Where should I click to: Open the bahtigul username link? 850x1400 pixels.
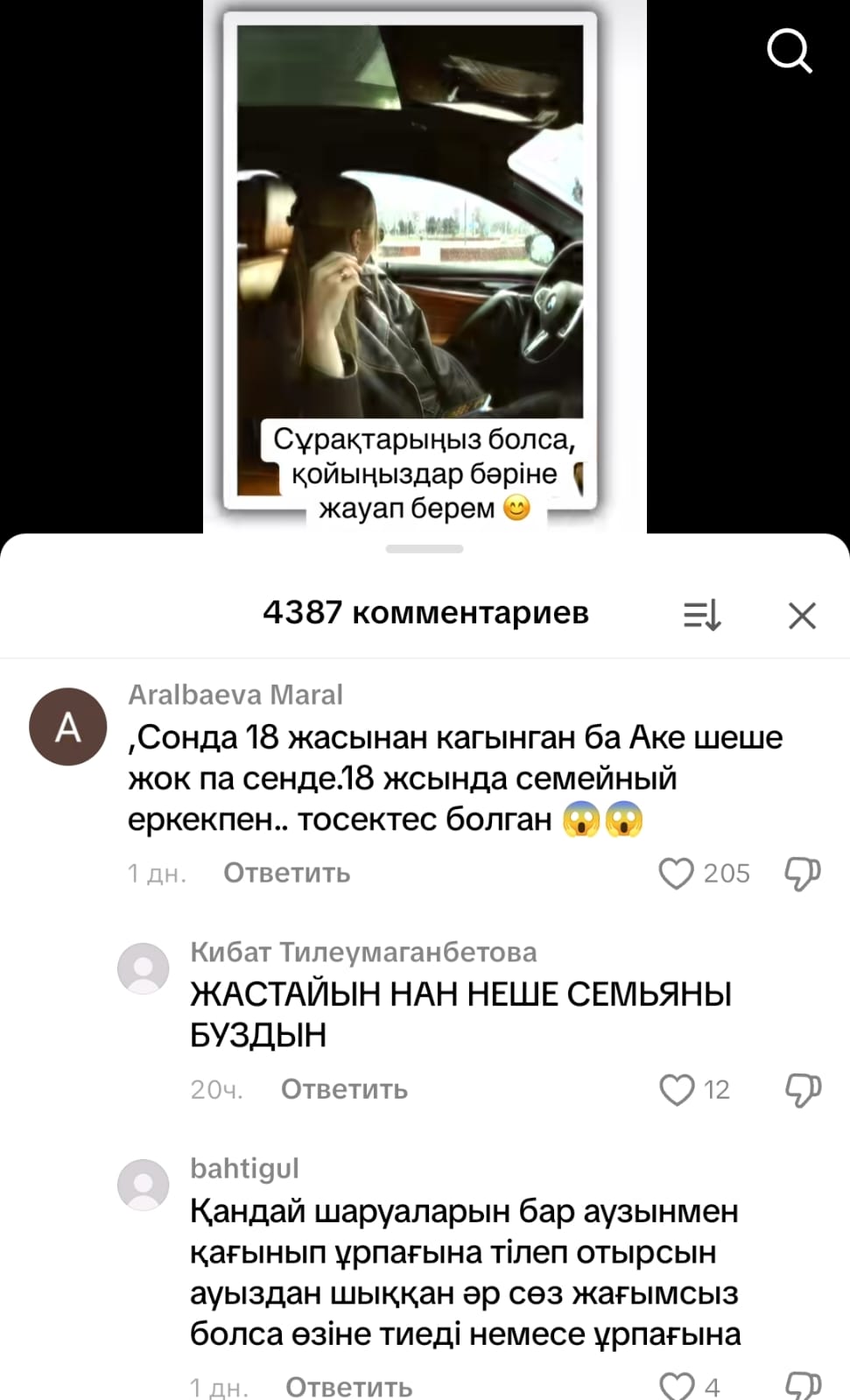click(x=244, y=1168)
